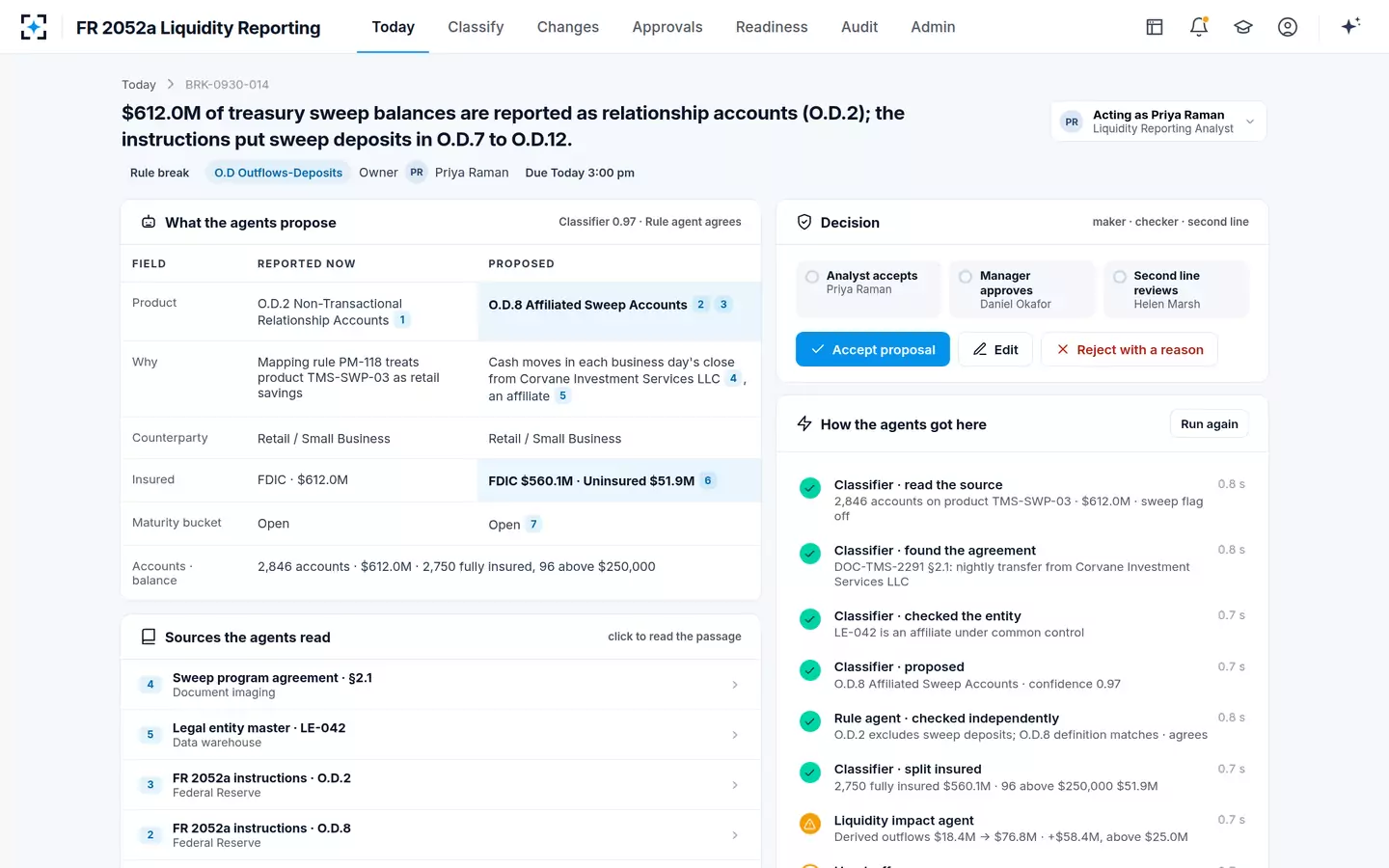Click citation badge 7 next to proposed Open
This screenshot has height=868, width=1389.
(533, 525)
